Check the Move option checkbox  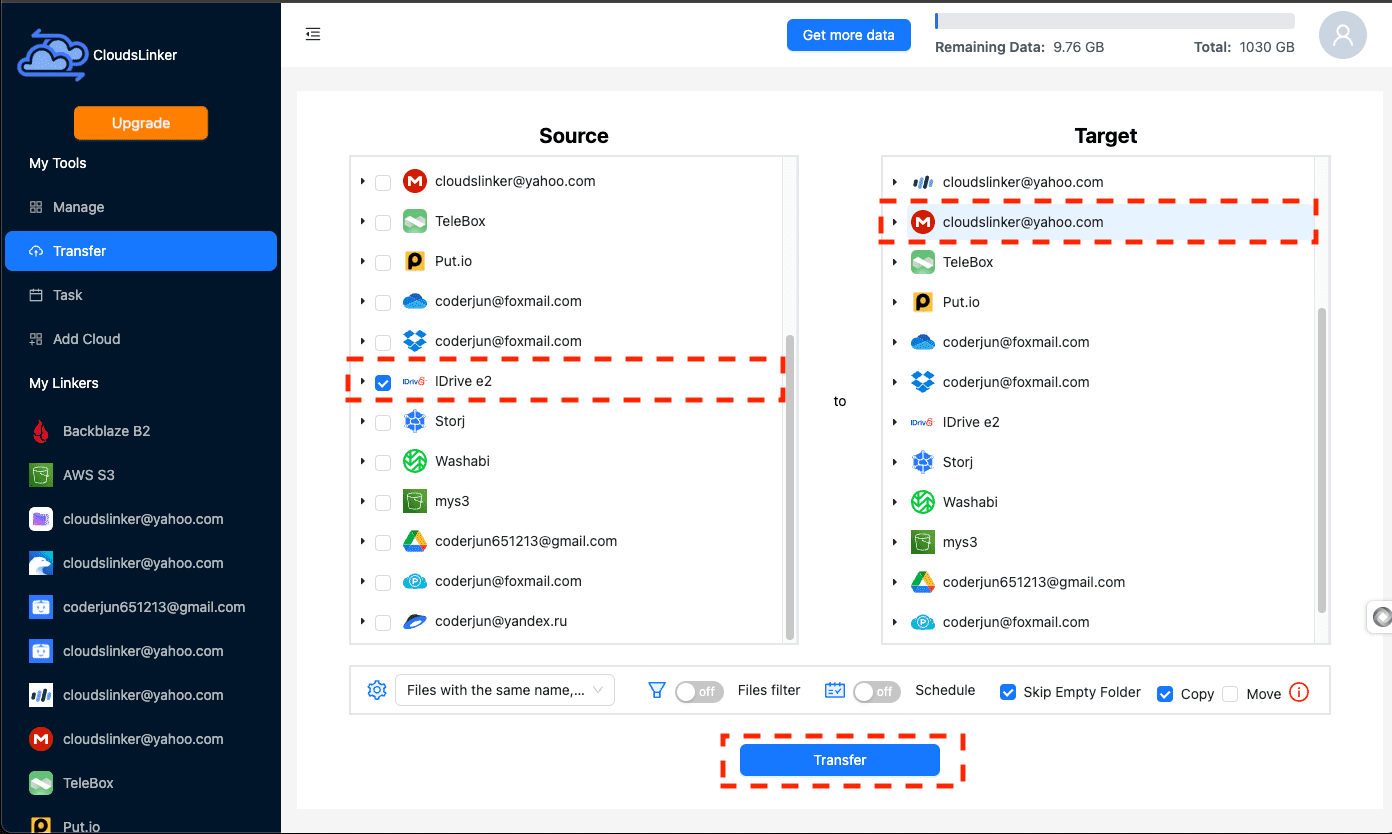pos(1230,694)
